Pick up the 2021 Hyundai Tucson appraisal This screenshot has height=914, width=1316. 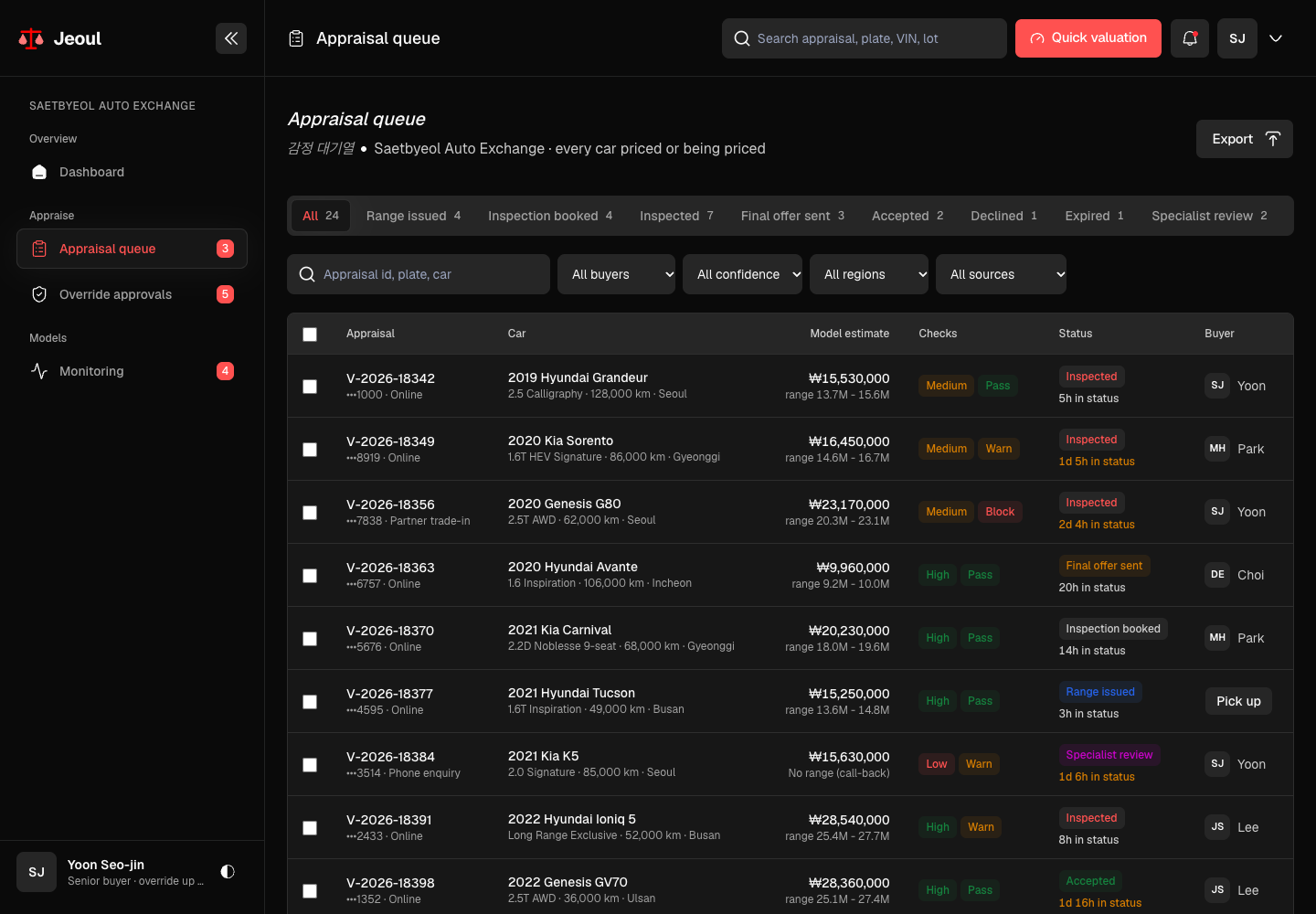[x=1238, y=701]
